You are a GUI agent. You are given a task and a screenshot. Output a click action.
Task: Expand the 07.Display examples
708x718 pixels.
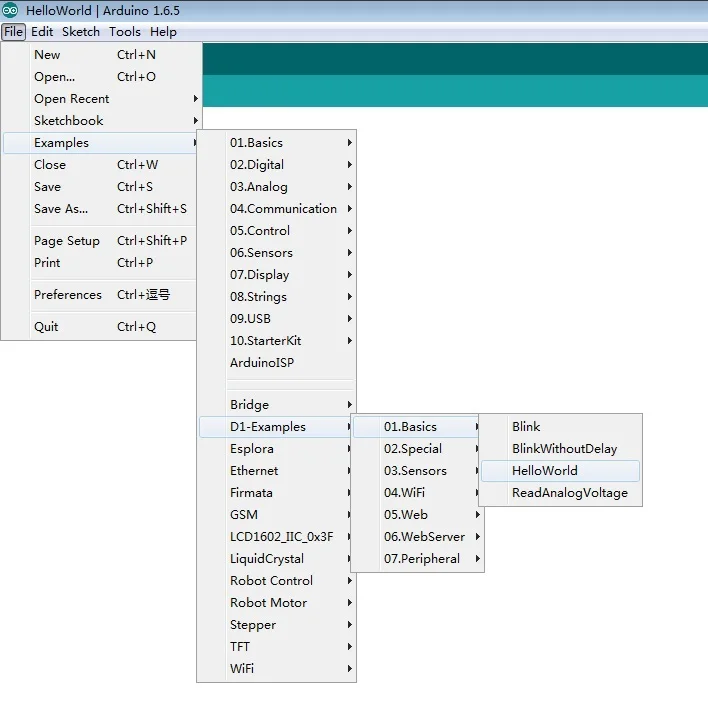[277, 274]
